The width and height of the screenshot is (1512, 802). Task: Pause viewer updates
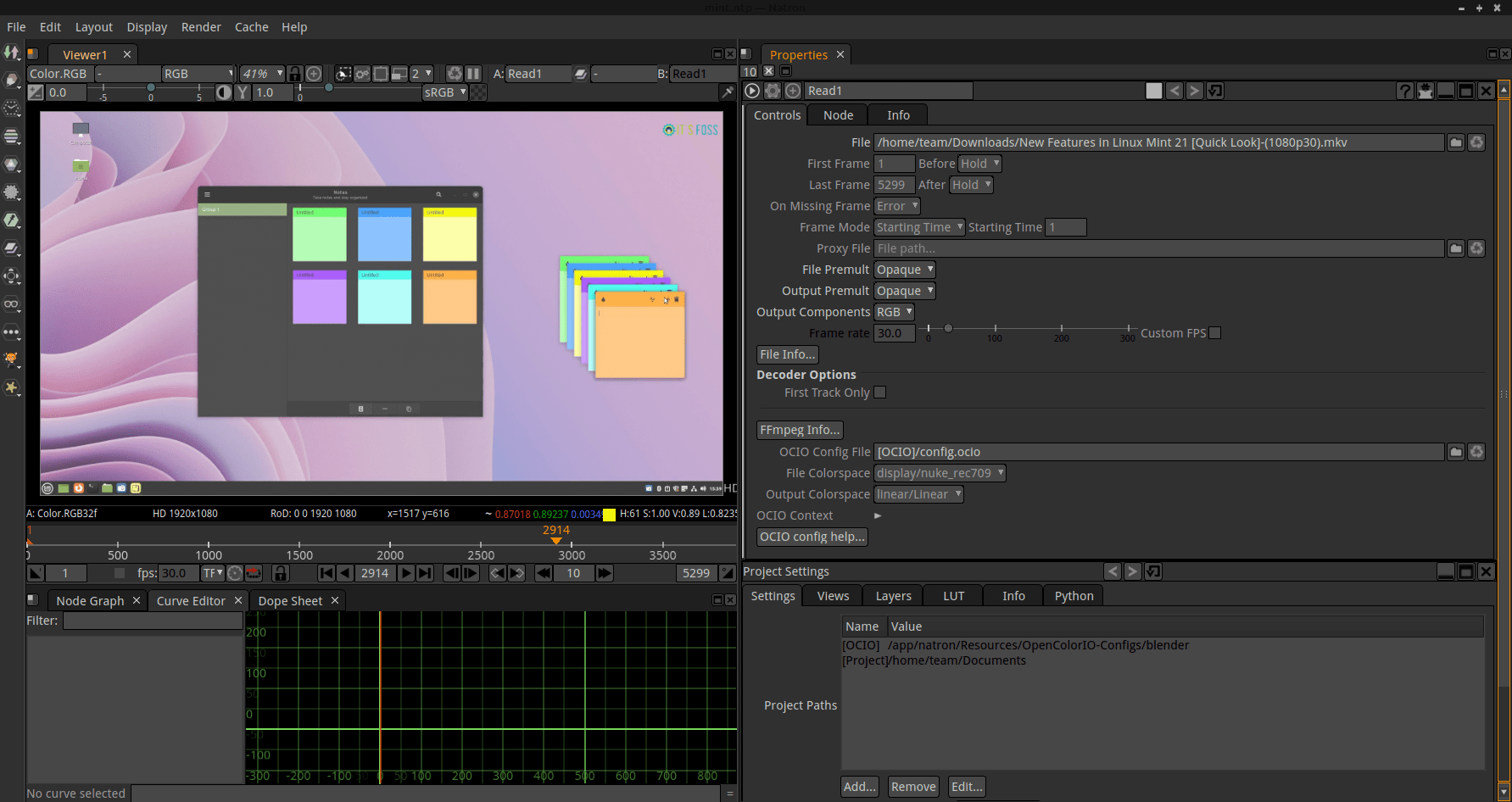tap(473, 74)
